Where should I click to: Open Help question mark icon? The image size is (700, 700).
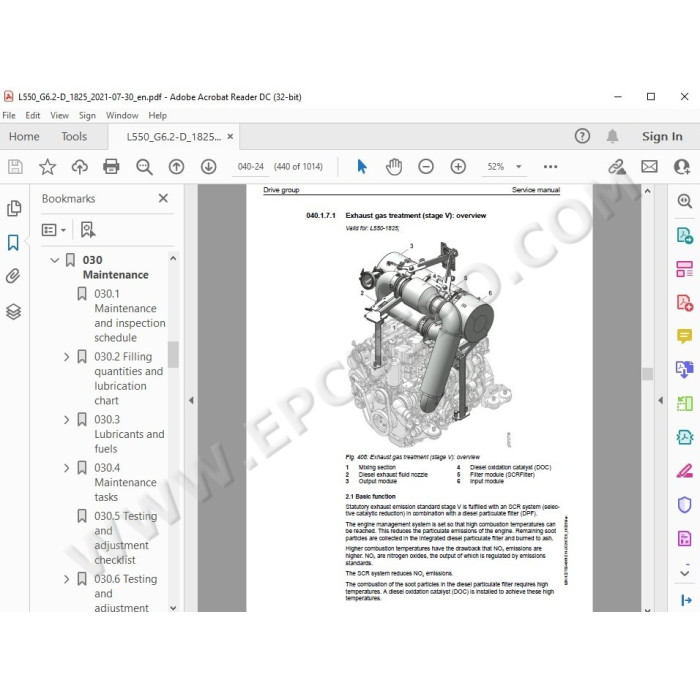(x=582, y=136)
